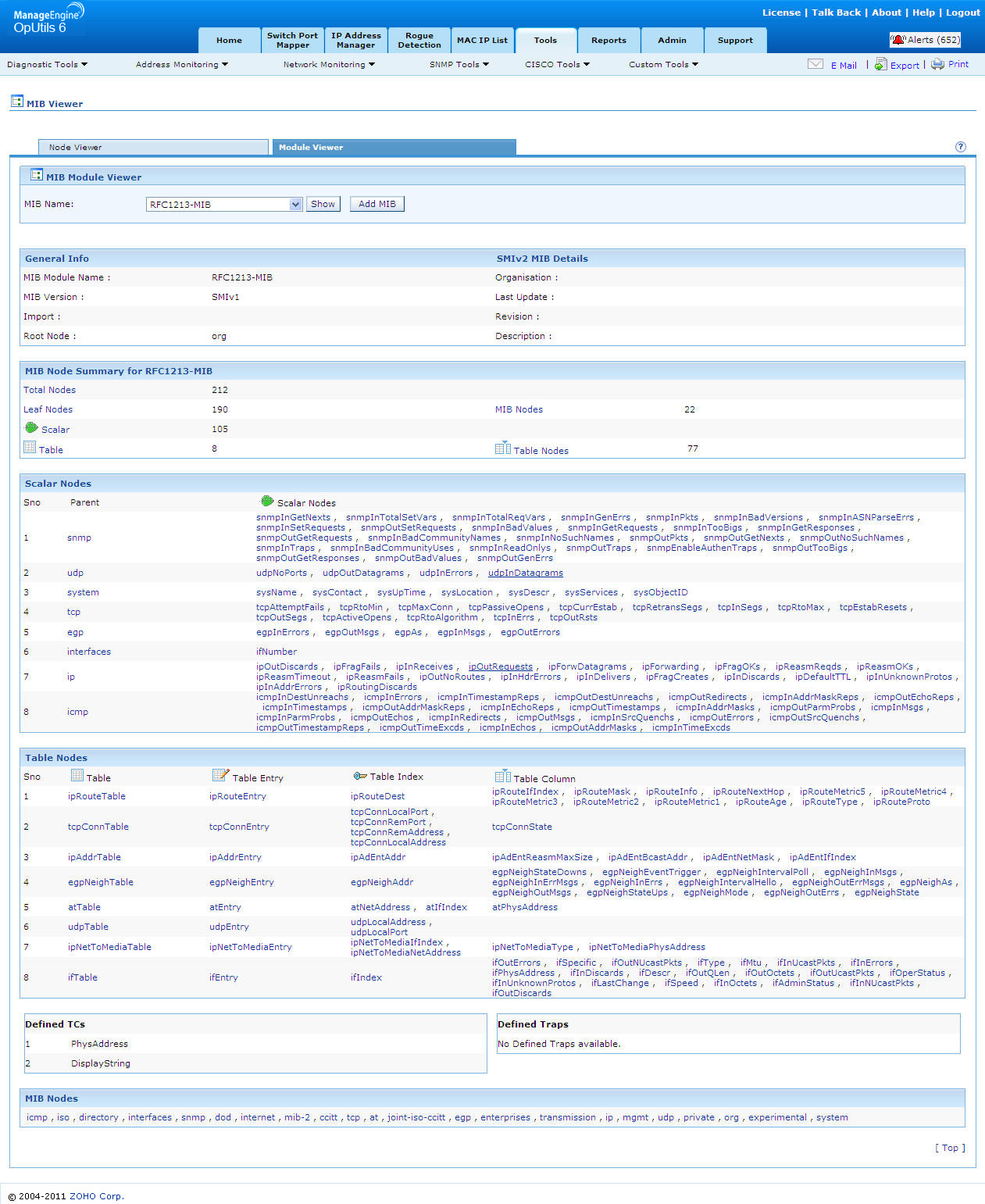Viewport: 985px width, 1204px height.
Task: Expand the SNMP Tools menu
Action: pyautogui.click(x=459, y=65)
